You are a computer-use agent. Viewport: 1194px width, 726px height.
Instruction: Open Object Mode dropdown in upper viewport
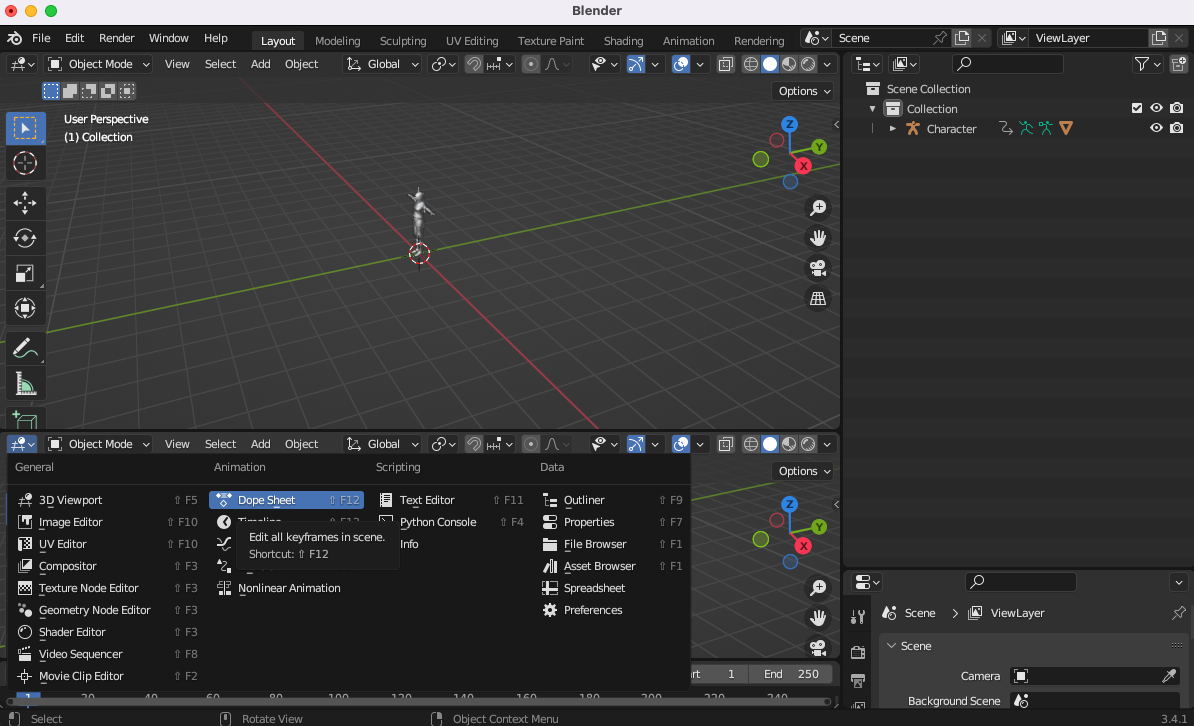(x=99, y=64)
